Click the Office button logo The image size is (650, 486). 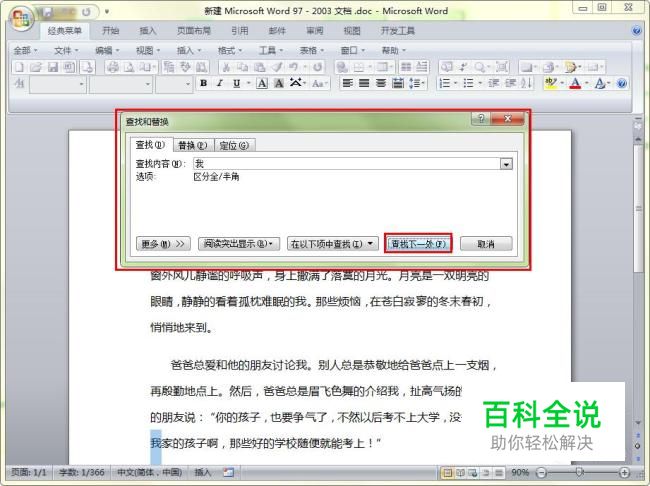point(21,18)
